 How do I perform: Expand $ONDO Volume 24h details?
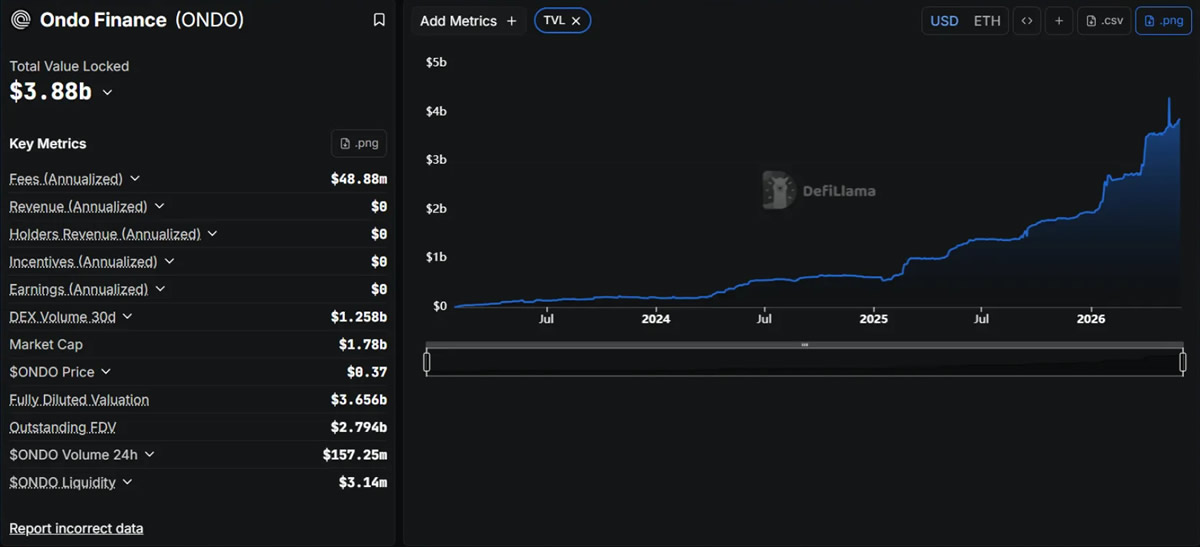tap(149, 454)
